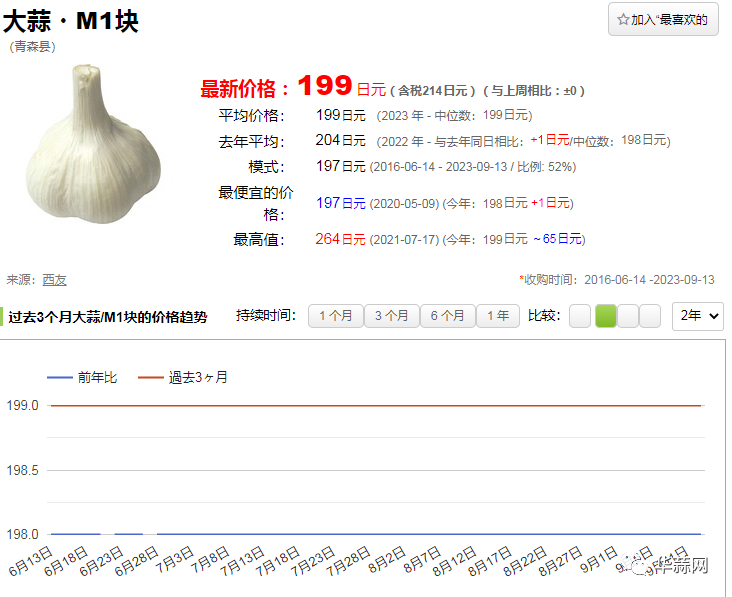Click the blue 197日元 cheapest price value

pos(341,203)
